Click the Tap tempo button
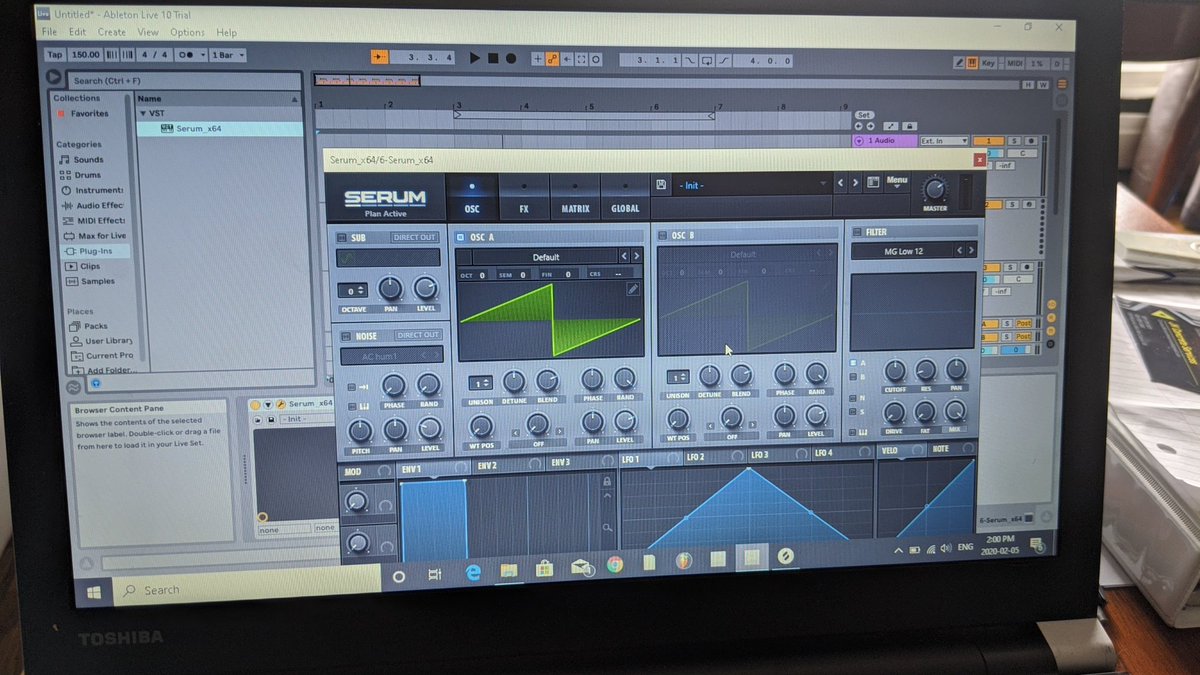1200x675 pixels. coord(54,55)
